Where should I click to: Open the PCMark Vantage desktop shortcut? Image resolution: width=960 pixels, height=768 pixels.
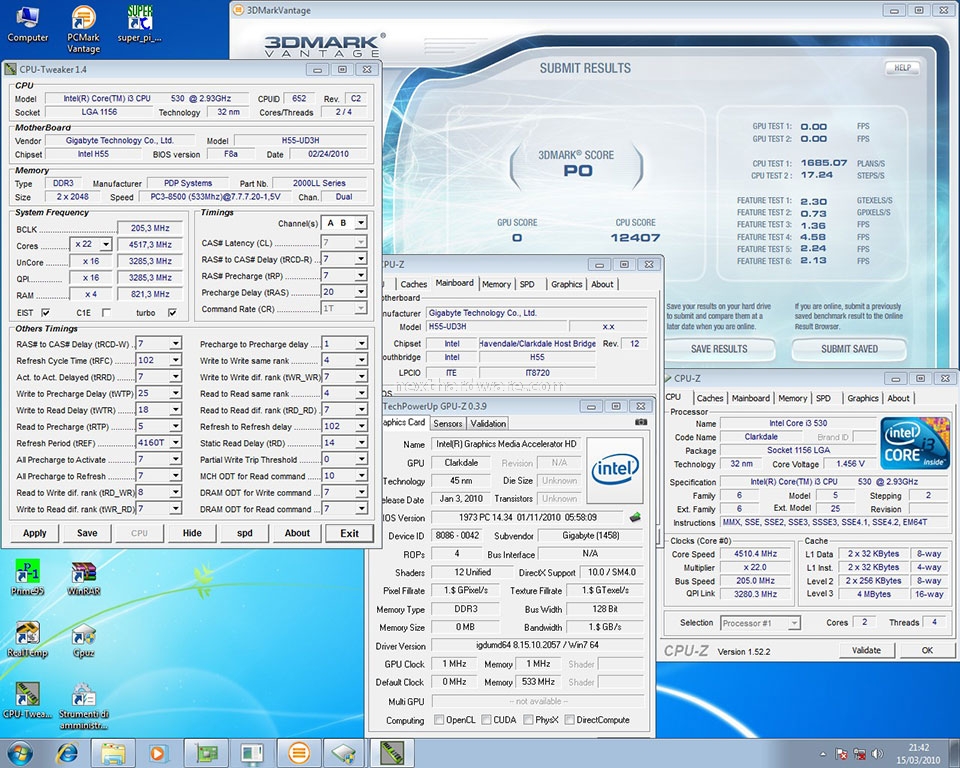pyautogui.click(x=83, y=29)
